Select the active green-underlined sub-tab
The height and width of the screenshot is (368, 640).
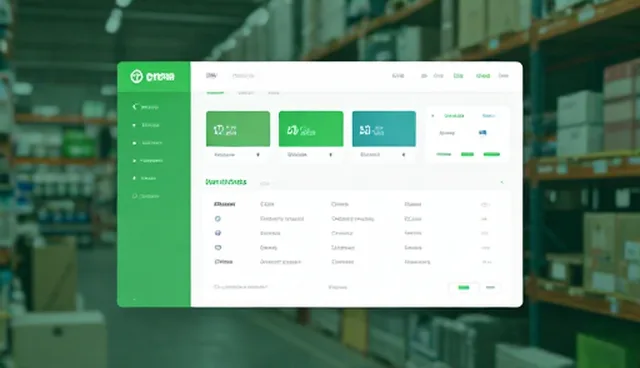pos(215,92)
